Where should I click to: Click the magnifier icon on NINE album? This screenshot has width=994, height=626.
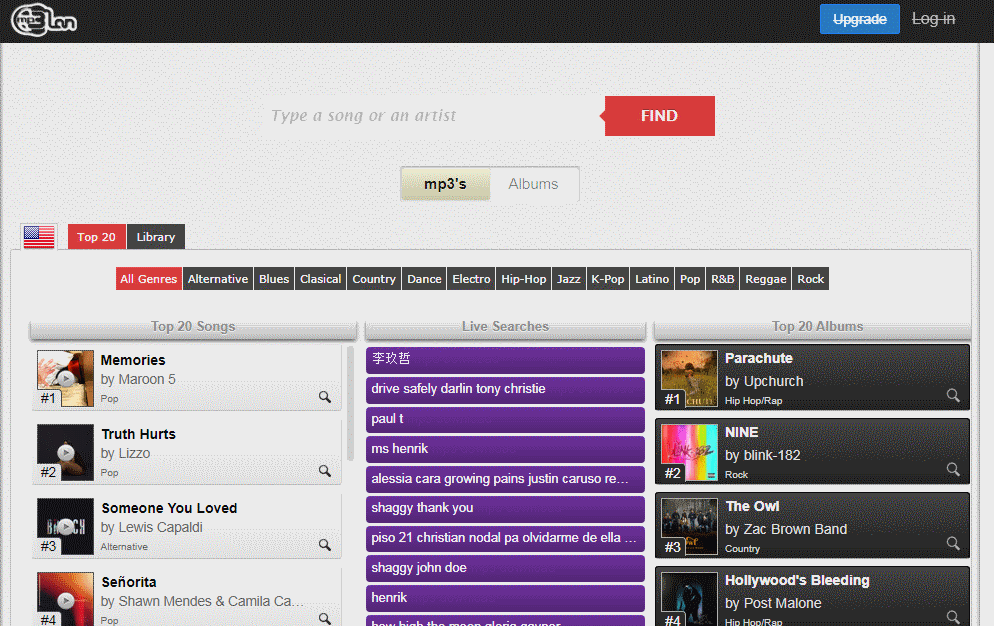coord(953,469)
